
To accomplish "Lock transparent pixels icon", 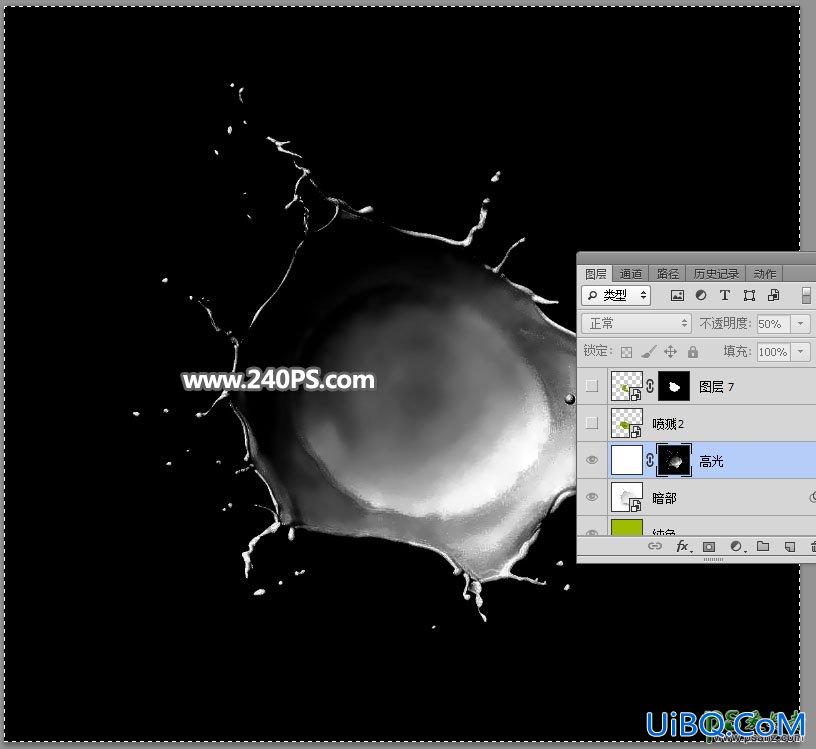I will [627, 352].
